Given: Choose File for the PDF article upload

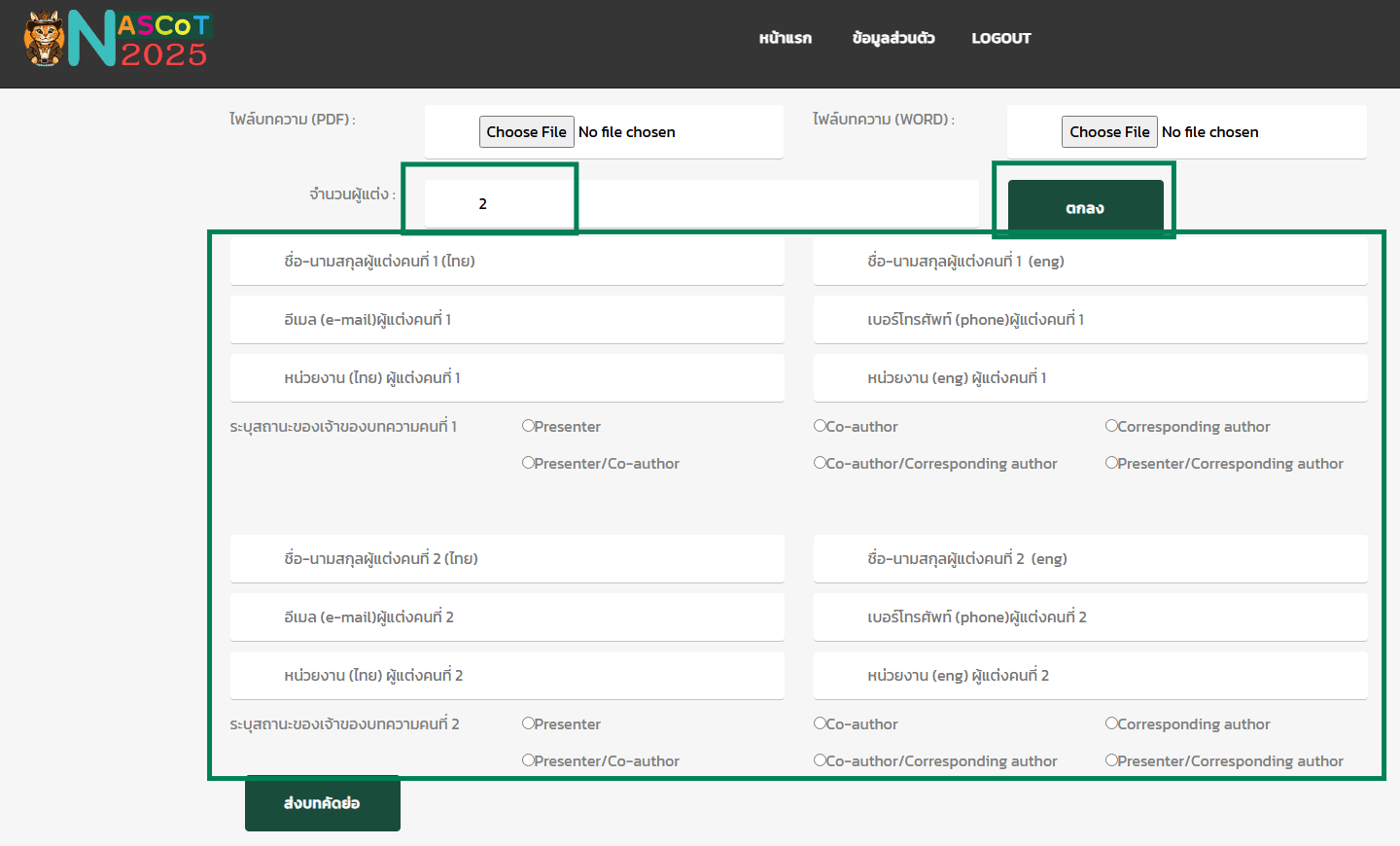Looking at the screenshot, I should pos(526,131).
